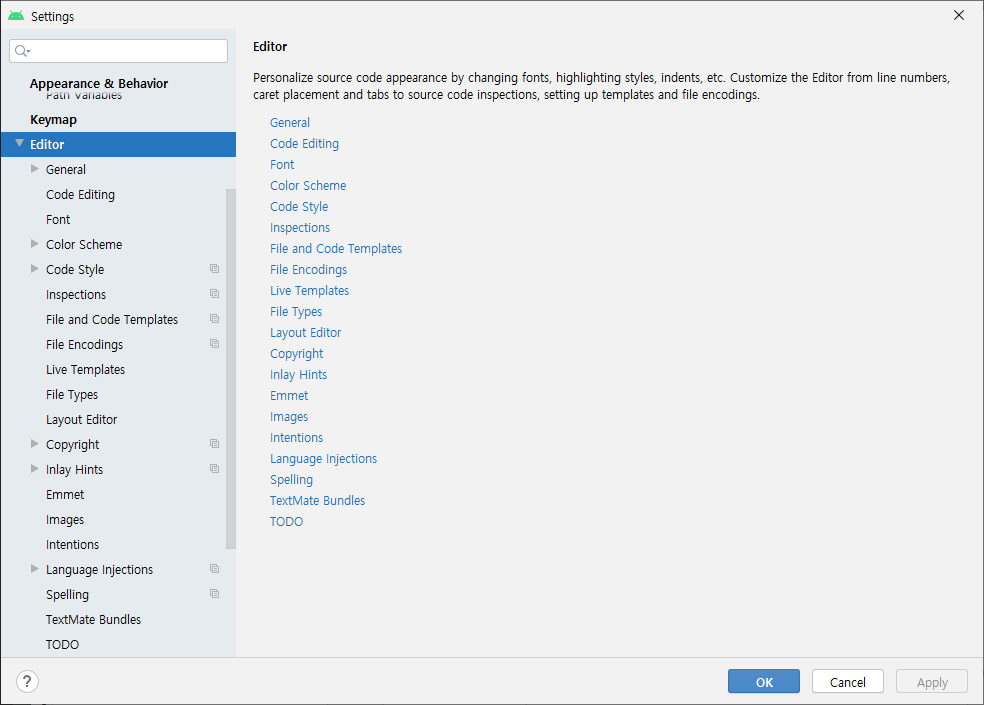Focus the settings search input field
984x705 pixels.
(x=119, y=51)
